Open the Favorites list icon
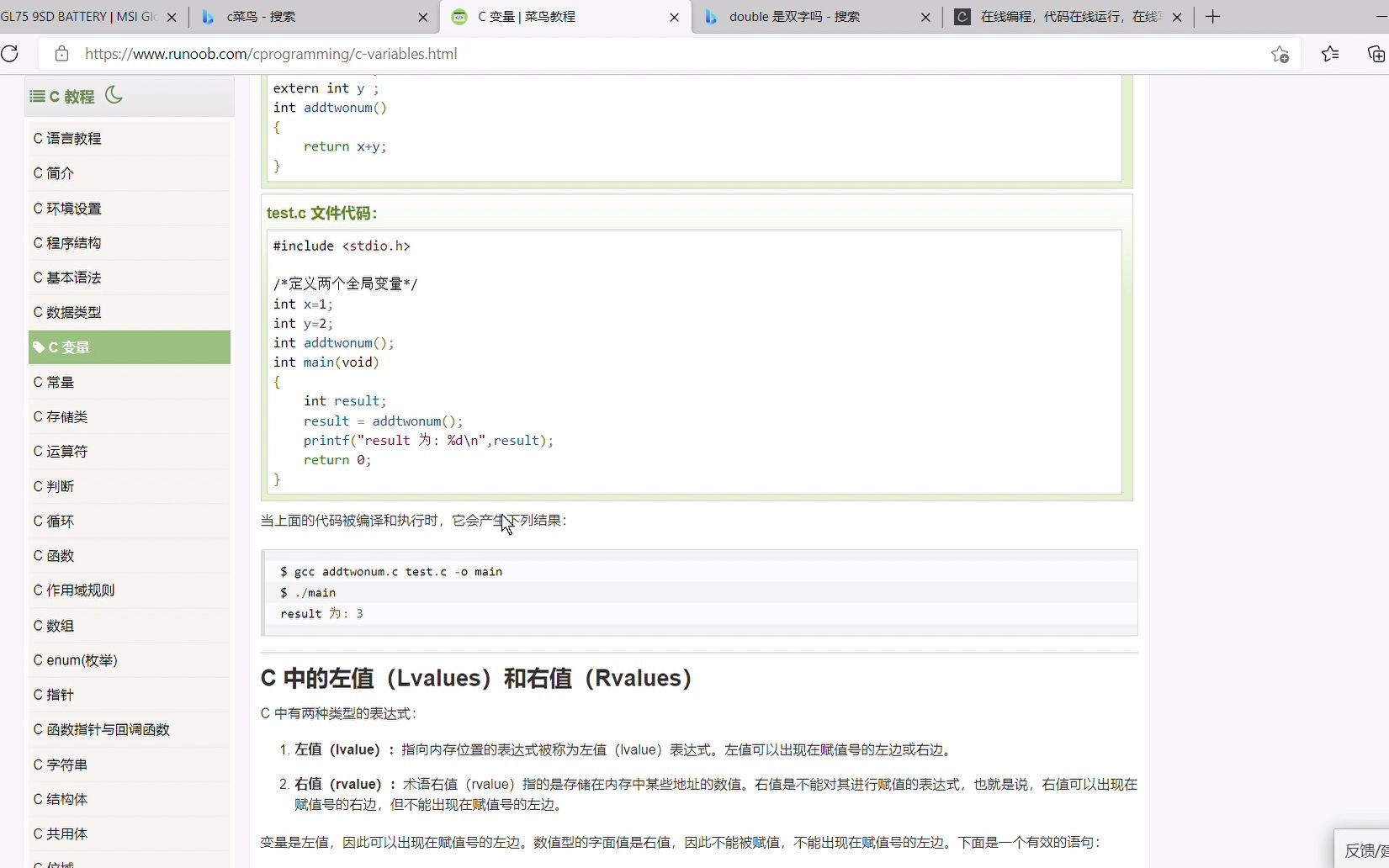Viewport: 1389px width, 868px height. click(x=1330, y=54)
